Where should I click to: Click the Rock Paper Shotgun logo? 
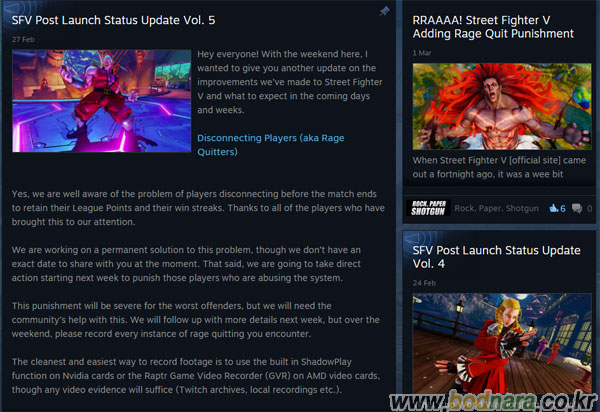coord(428,208)
